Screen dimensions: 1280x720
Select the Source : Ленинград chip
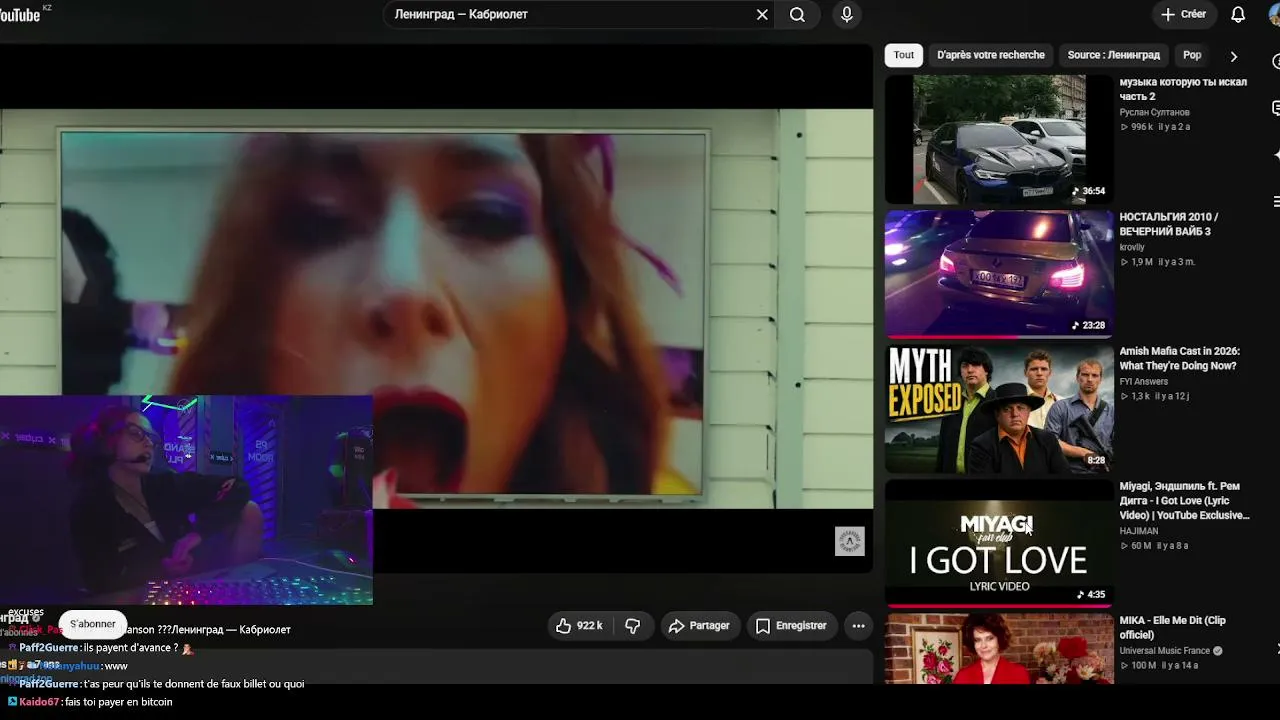(1114, 55)
